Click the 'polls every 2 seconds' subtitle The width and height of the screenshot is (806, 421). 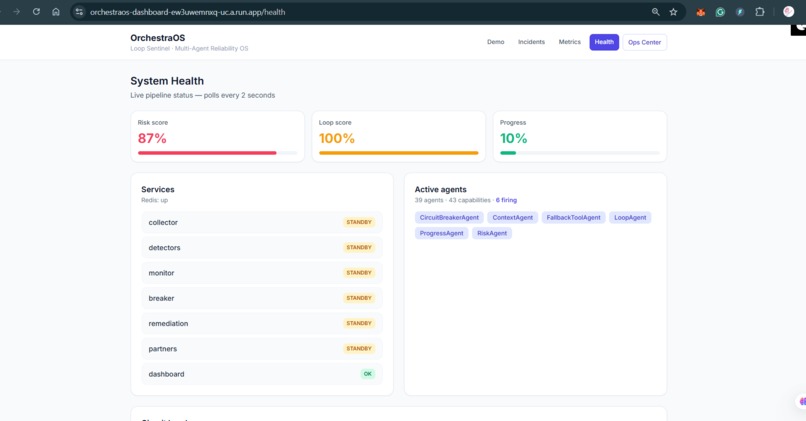tap(240, 95)
